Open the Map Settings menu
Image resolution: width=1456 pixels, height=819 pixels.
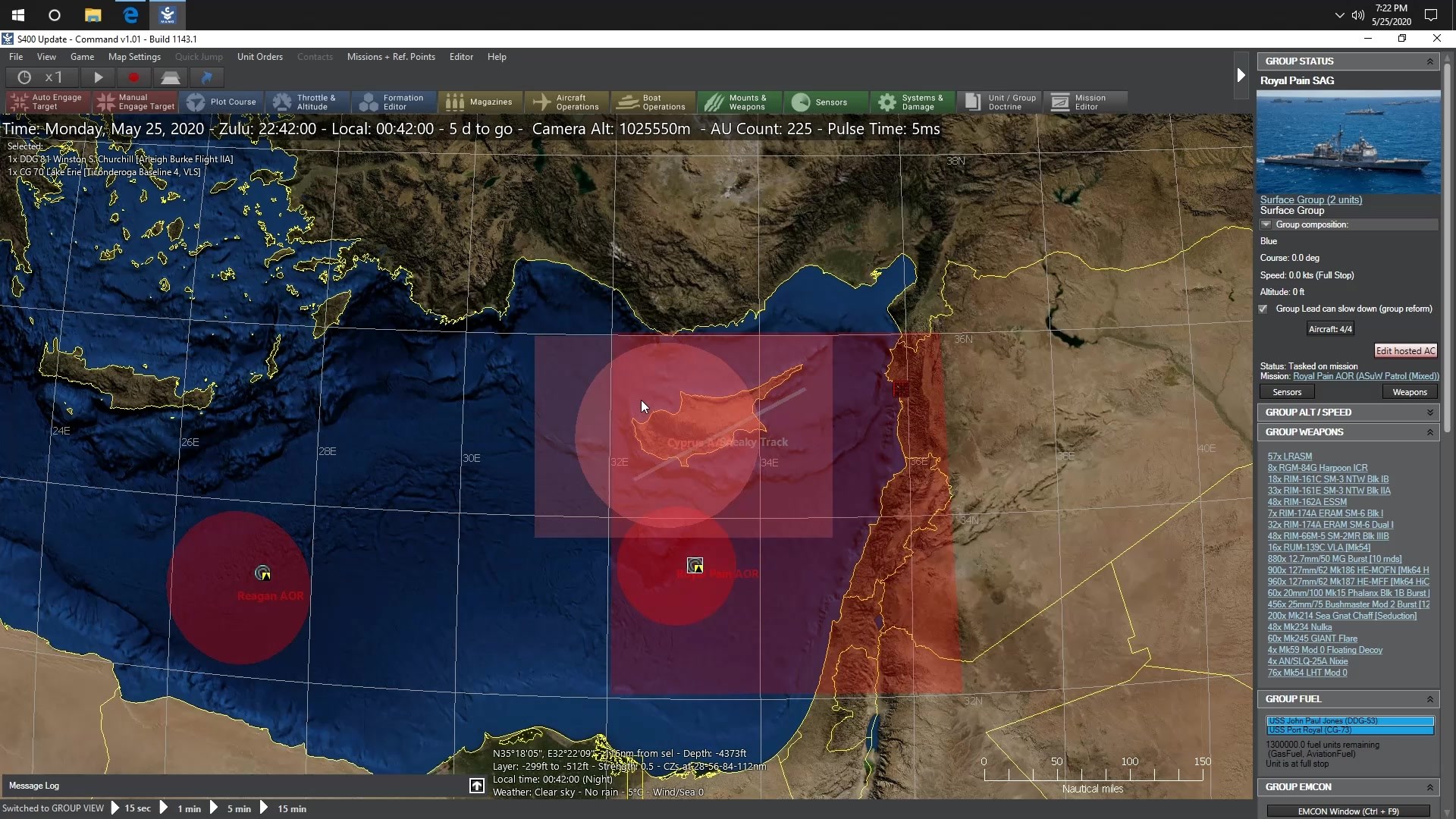click(x=134, y=57)
